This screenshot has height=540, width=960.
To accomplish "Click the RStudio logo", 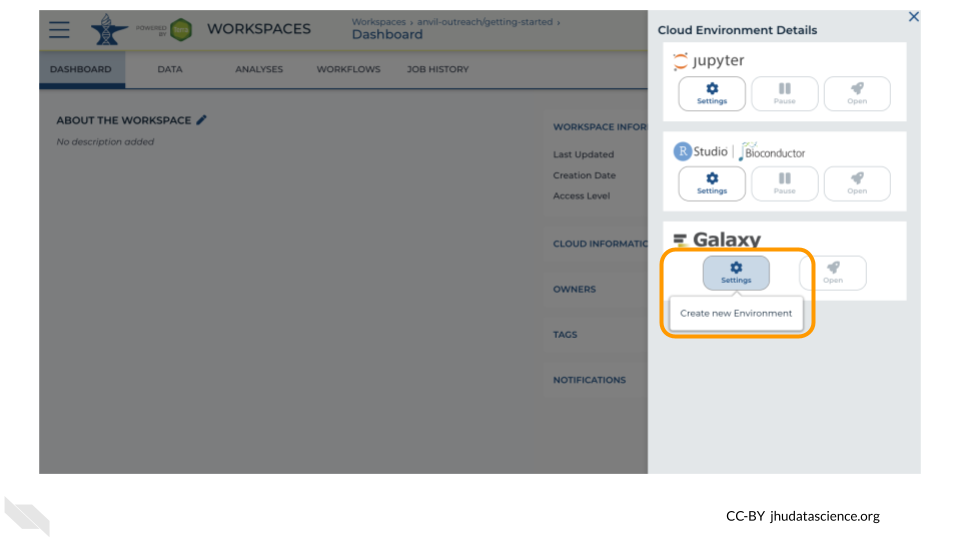I will click(700, 151).
